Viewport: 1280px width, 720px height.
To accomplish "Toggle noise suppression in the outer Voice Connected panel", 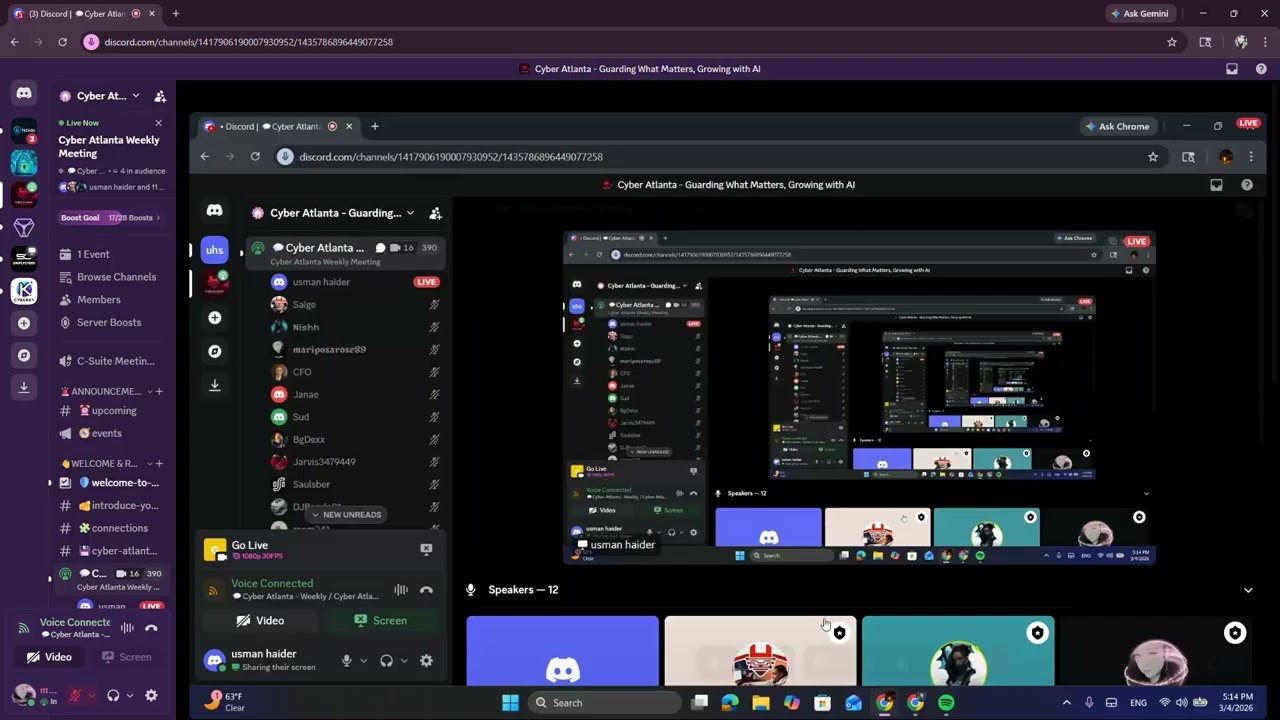I will (127, 628).
